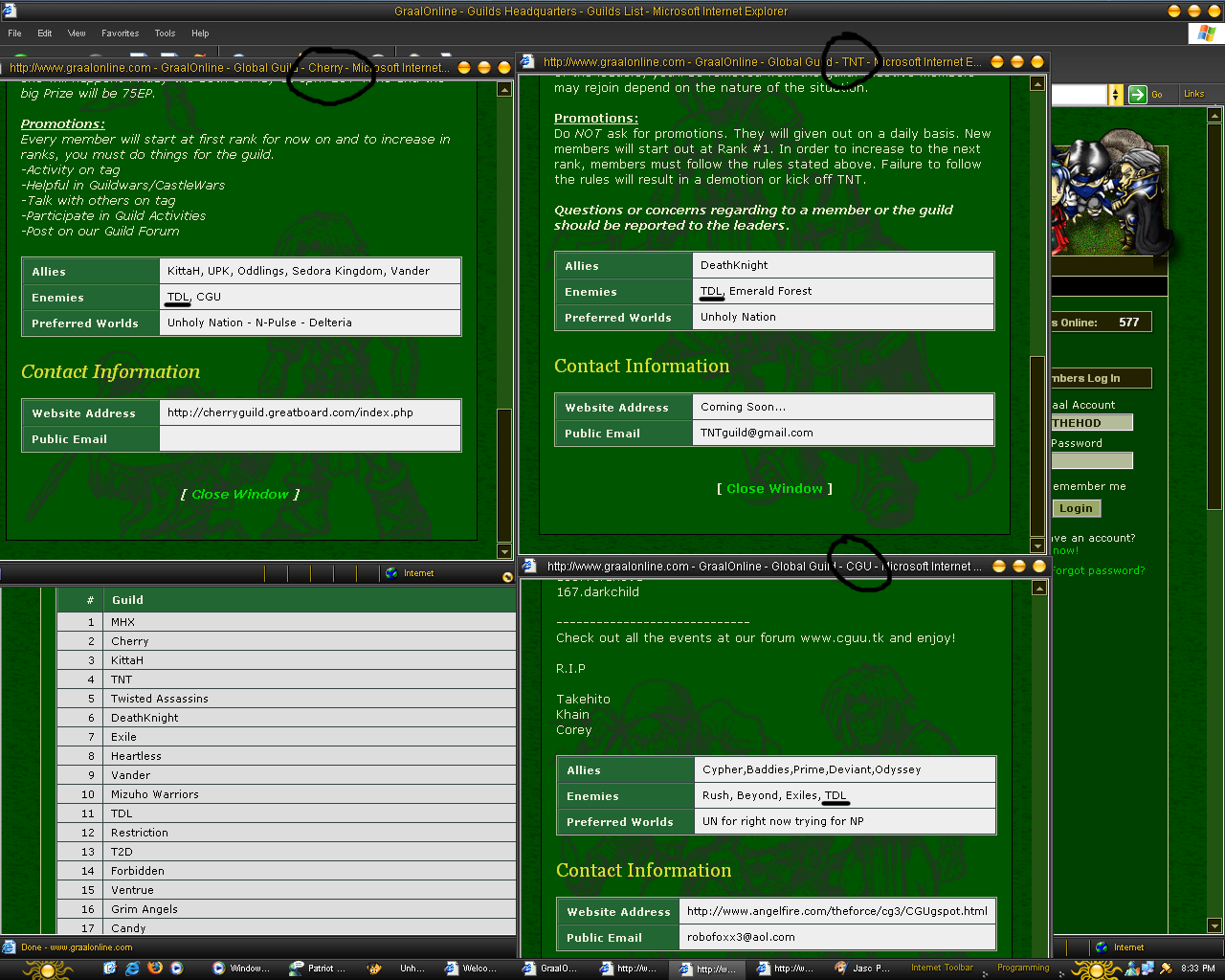Click the sun Start button on the taskbar
This screenshot has height=980, width=1225.
pyautogui.click(x=47, y=969)
